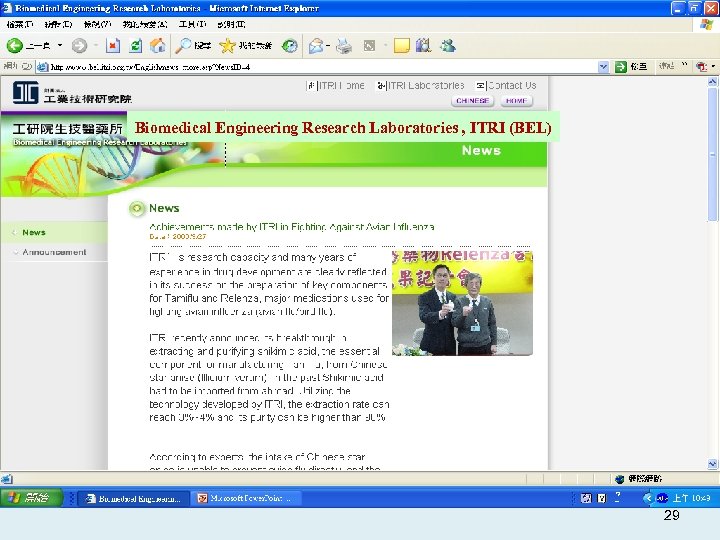
Task: Switch to Microsoft PowerPoint taskbar window
Action: click(247, 498)
